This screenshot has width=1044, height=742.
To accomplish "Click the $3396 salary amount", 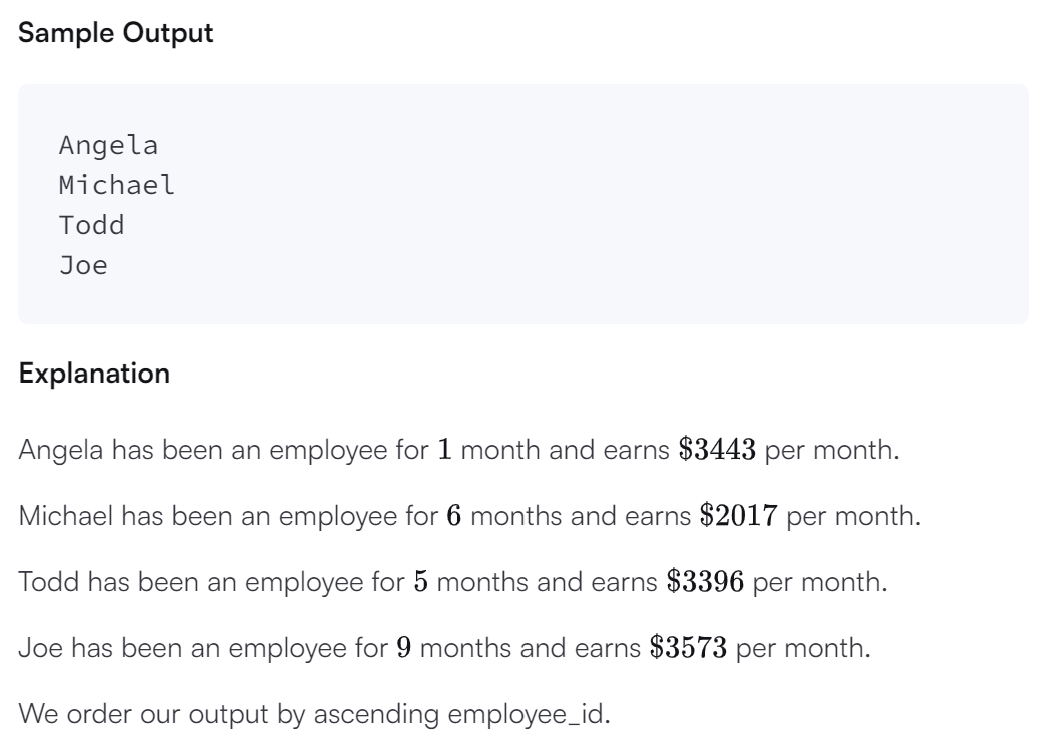I will pyautogui.click(x=705, y=581).
